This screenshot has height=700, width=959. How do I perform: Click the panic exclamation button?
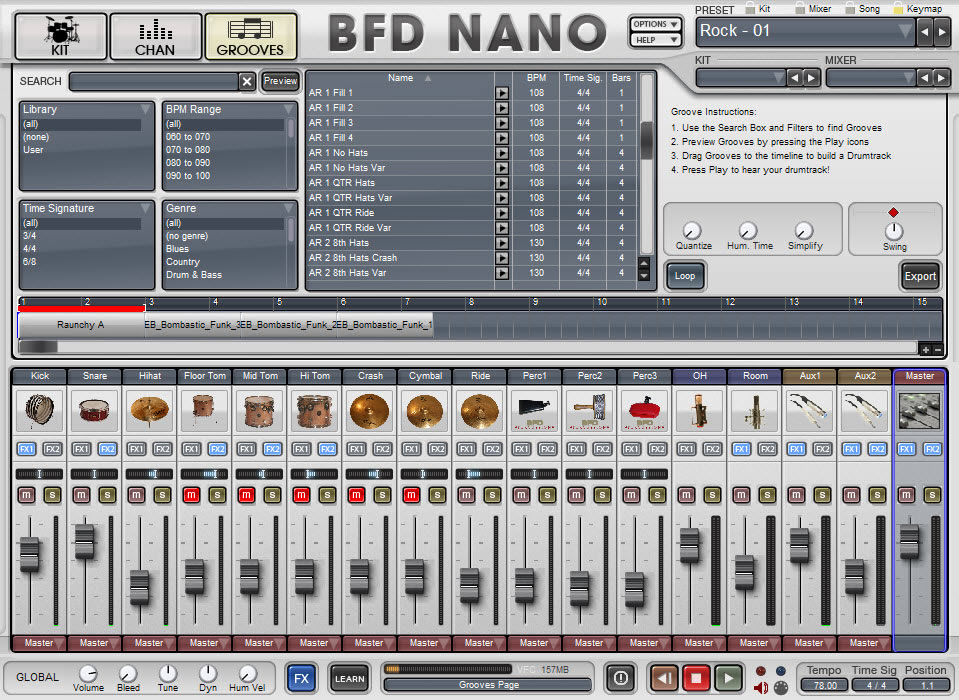point(620,677)
